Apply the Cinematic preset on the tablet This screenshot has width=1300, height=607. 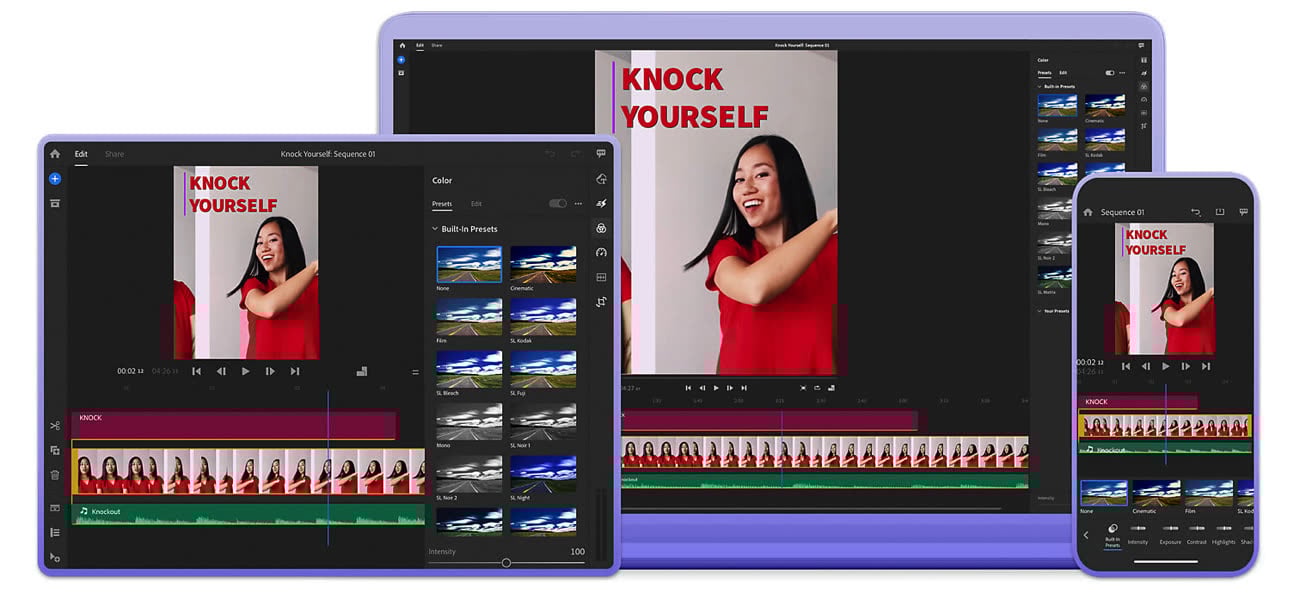543,264
